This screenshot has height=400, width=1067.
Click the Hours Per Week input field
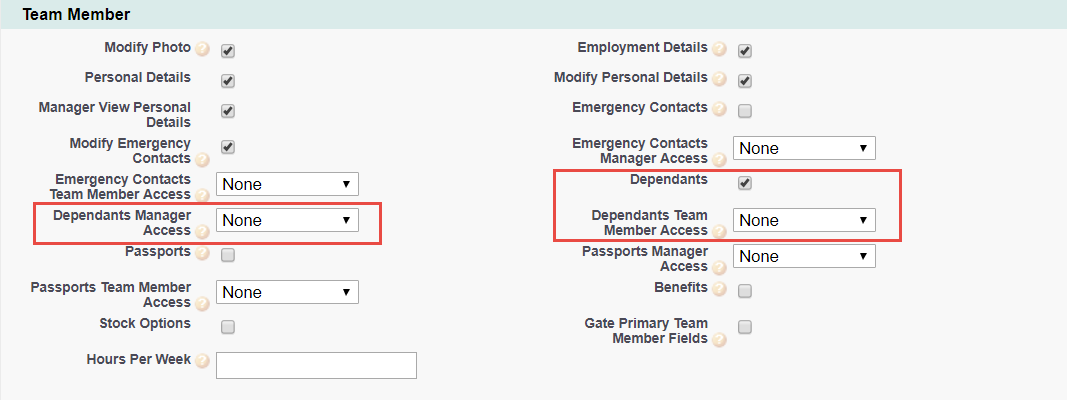316,365
